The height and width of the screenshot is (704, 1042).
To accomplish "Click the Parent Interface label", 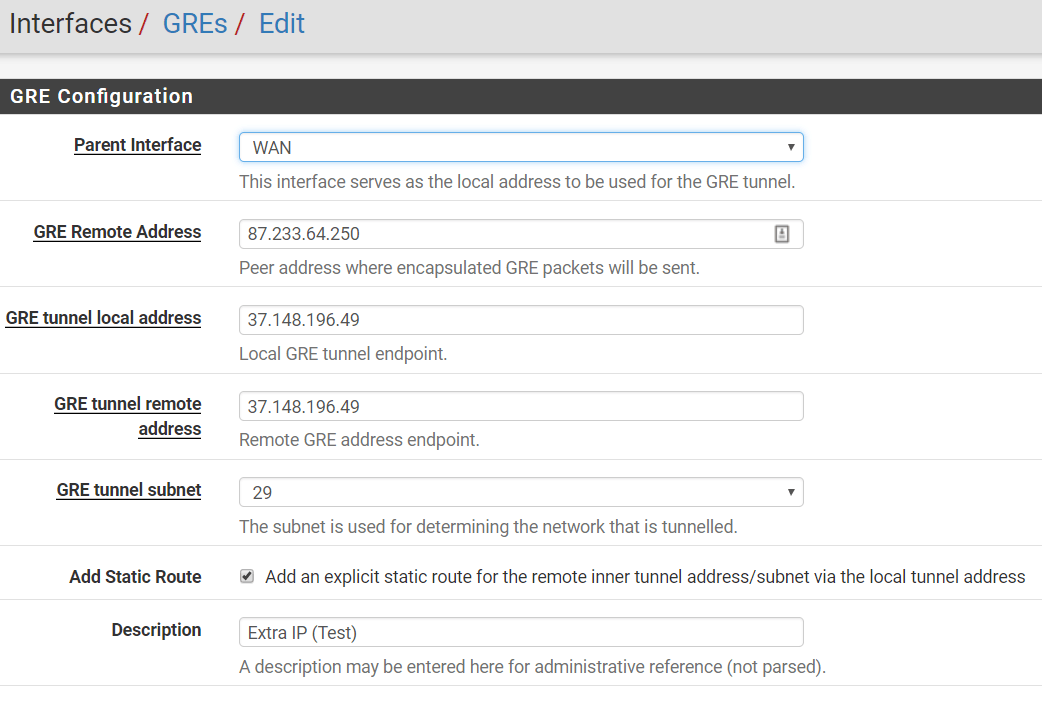I will [x=137, y=145].
